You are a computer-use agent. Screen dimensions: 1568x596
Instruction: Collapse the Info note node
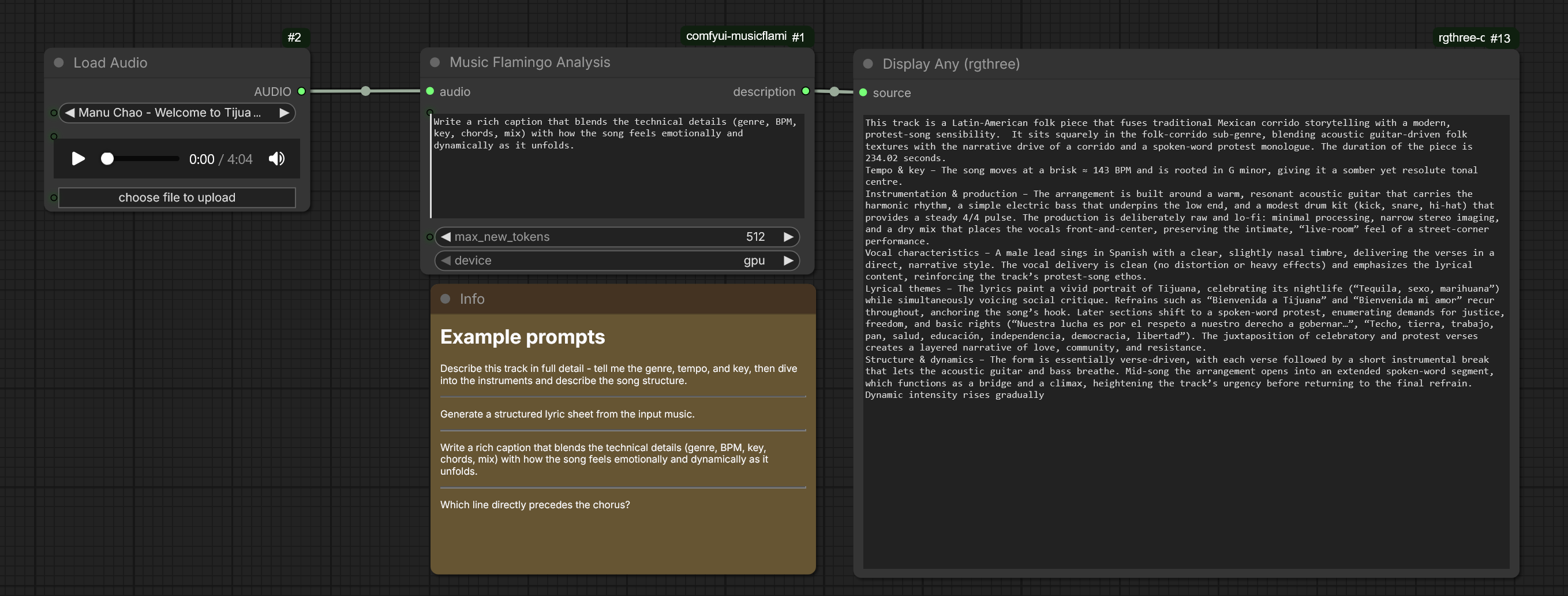coord(445,299)
